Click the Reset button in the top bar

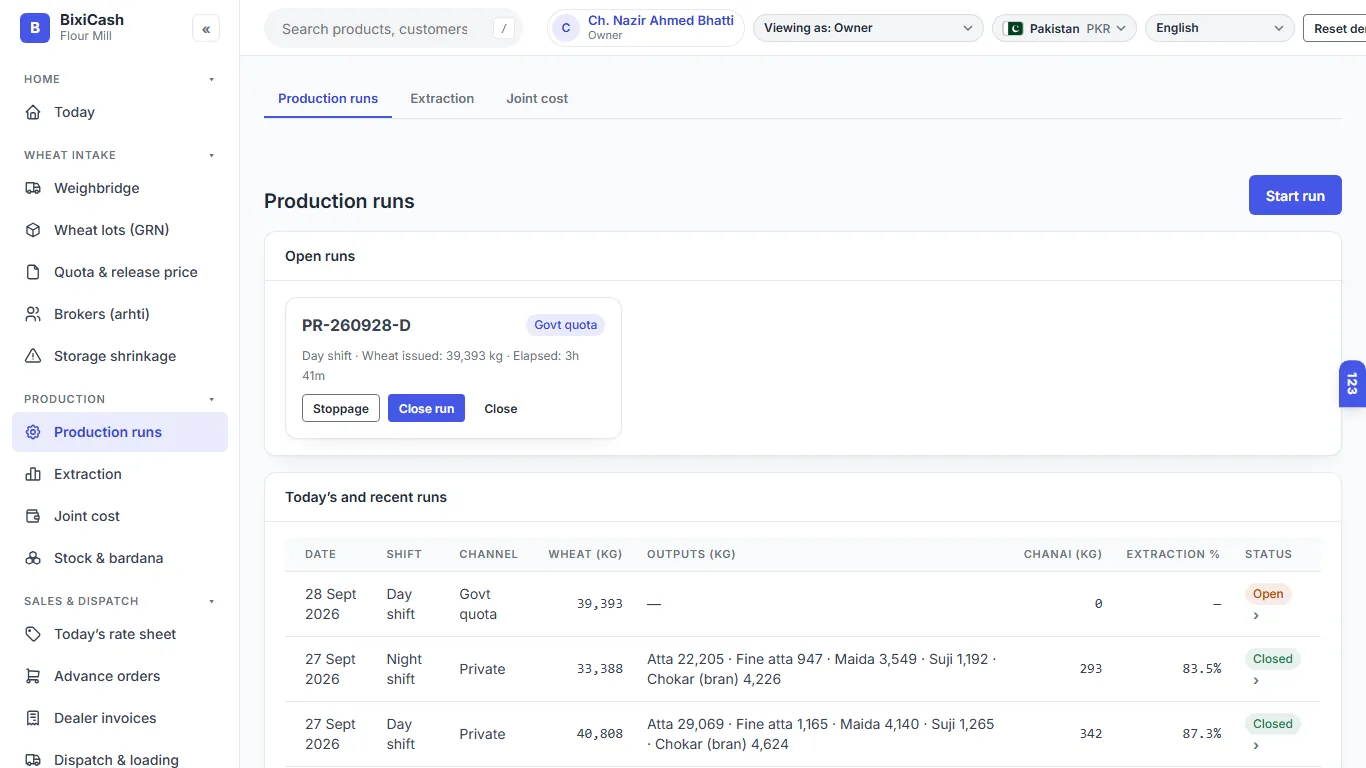(1335, 28)
